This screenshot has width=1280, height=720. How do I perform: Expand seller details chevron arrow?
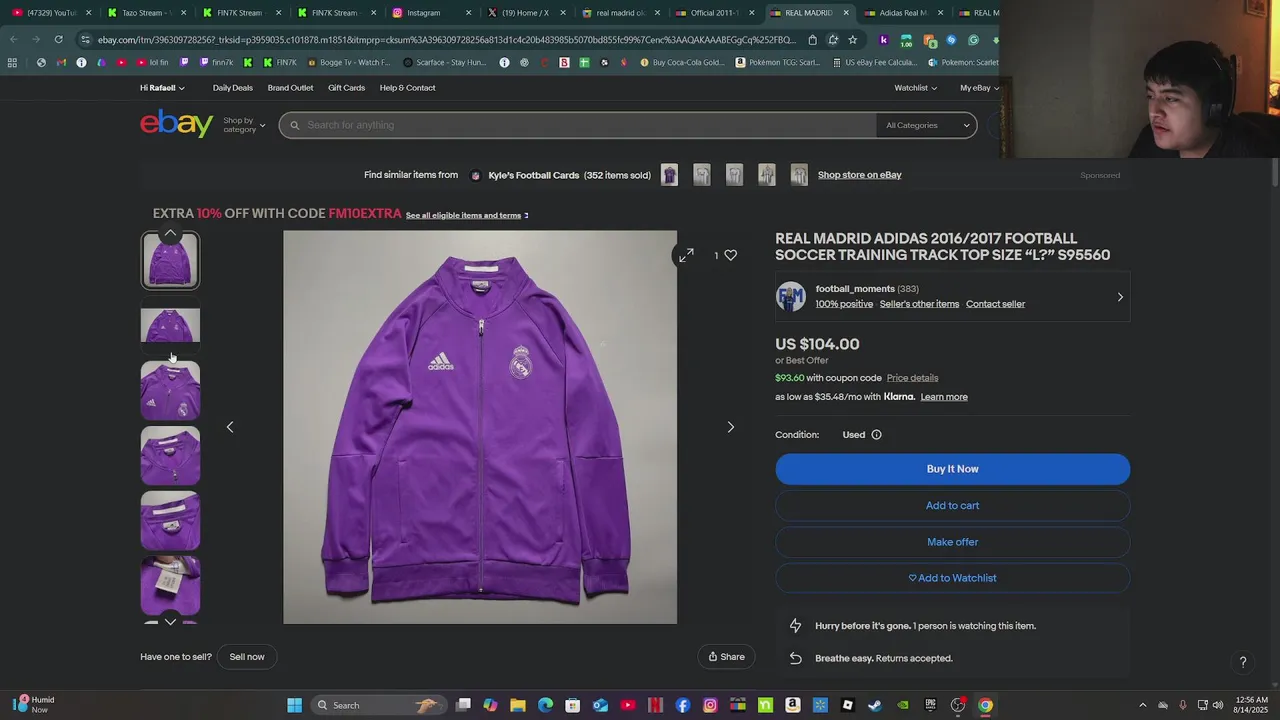[1120, 297]
